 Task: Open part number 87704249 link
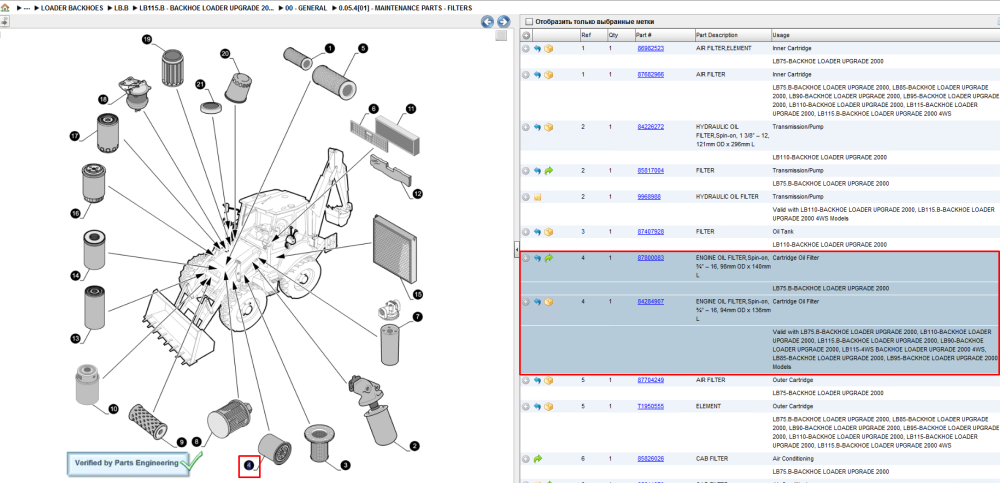click(x=651, y=380)
